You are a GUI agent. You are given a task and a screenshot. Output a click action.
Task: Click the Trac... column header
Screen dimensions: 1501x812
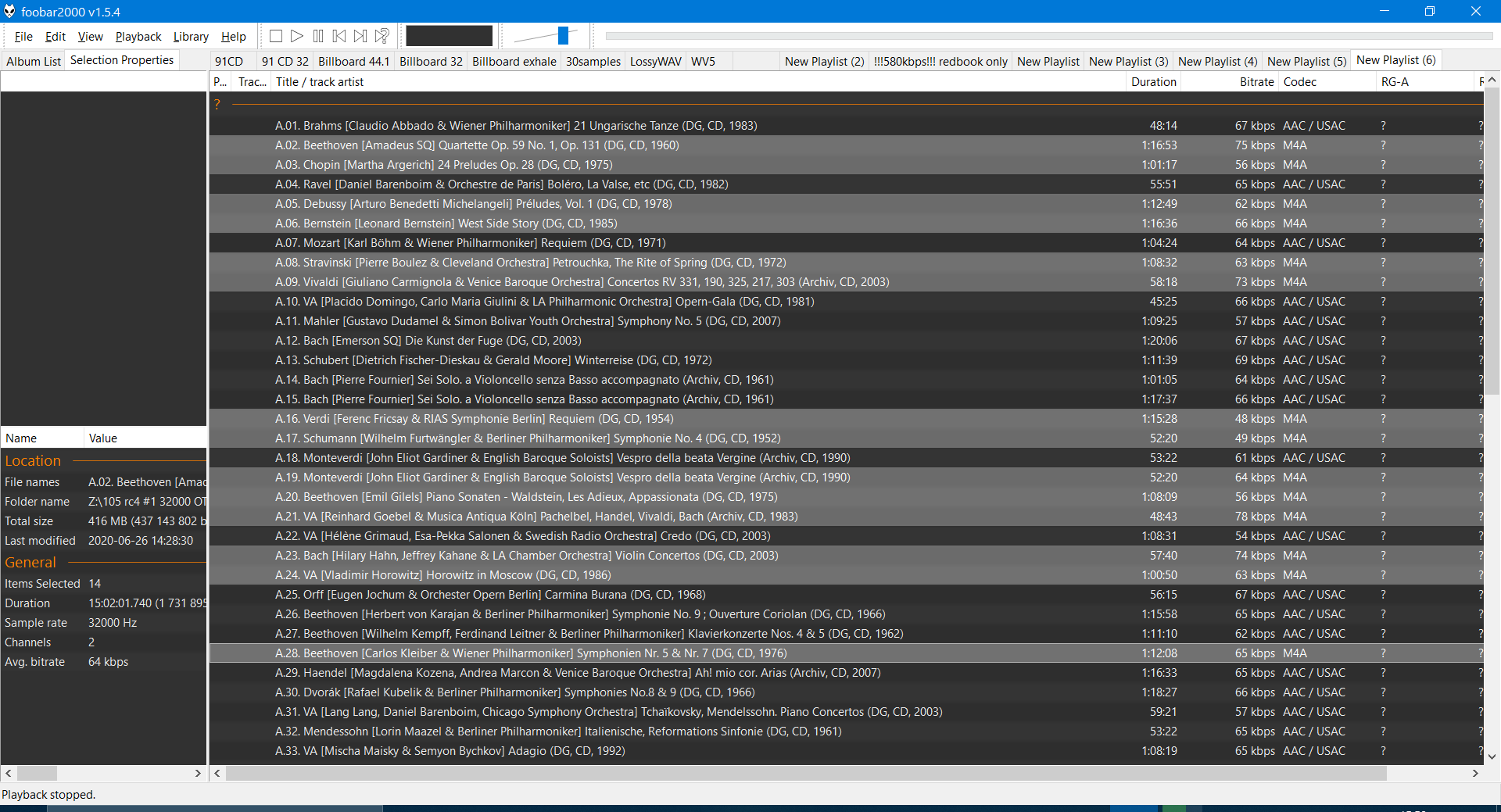tap(252, 82)
